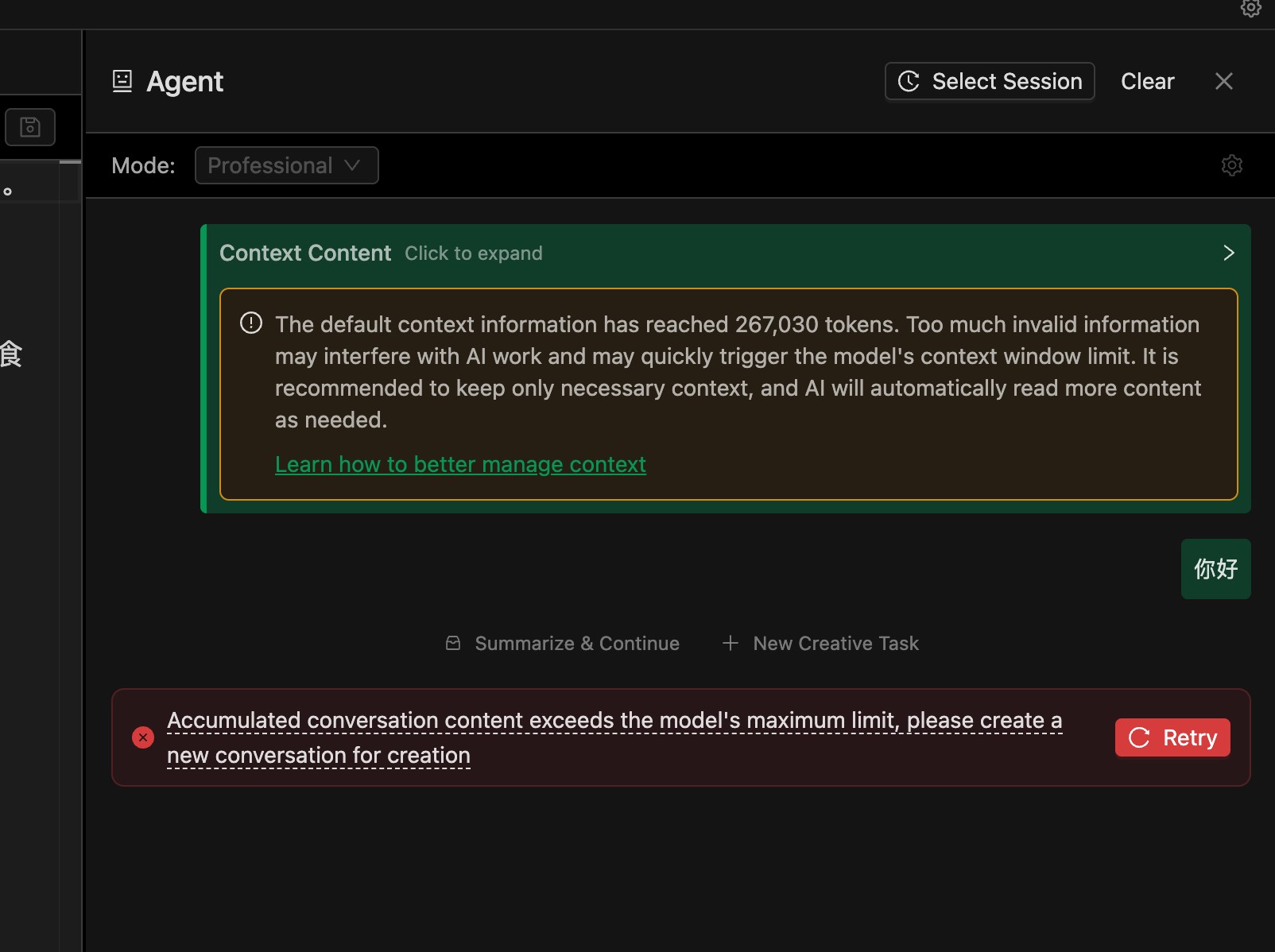Click the clock icon inside Select Session

[909, 81]
